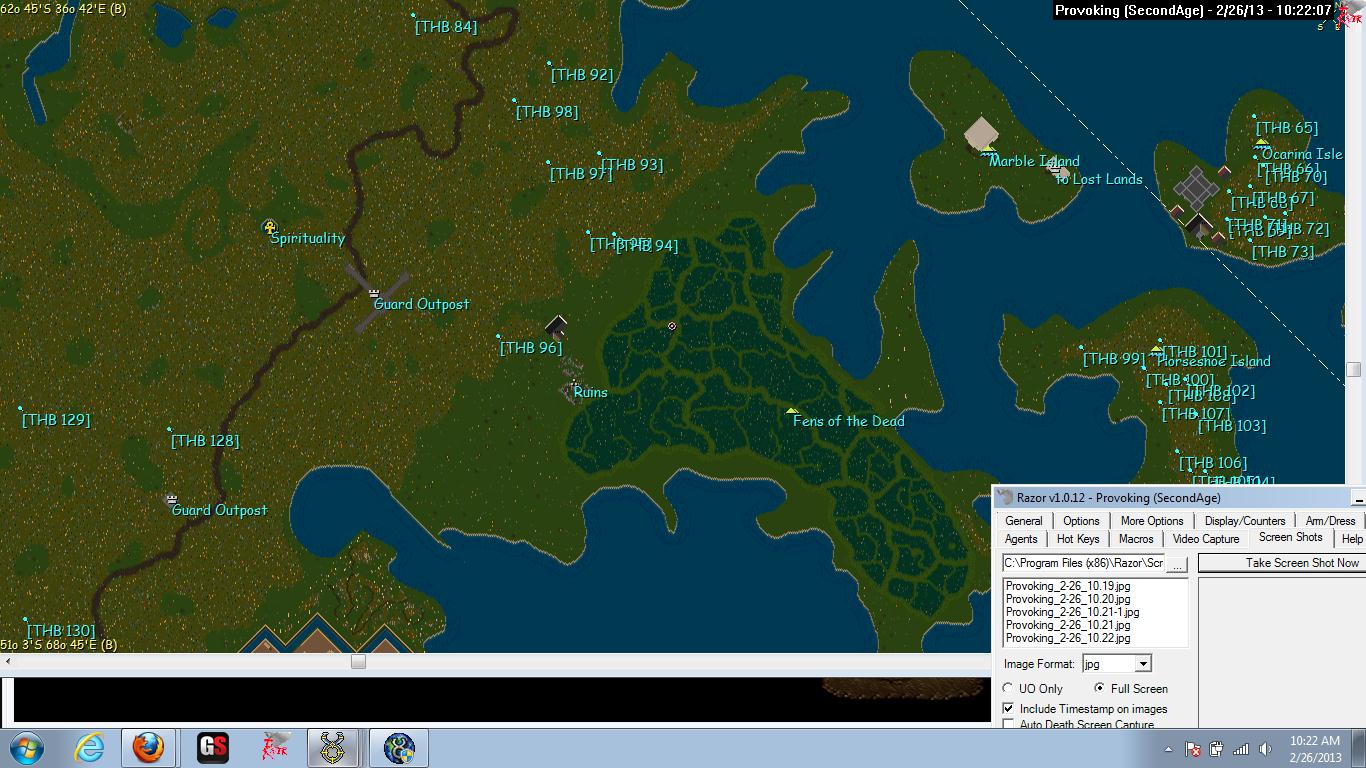The width and height of the screenshot is (1366, 768).
Task: Switch to the Macros tab
Action: click(1136, 539)
